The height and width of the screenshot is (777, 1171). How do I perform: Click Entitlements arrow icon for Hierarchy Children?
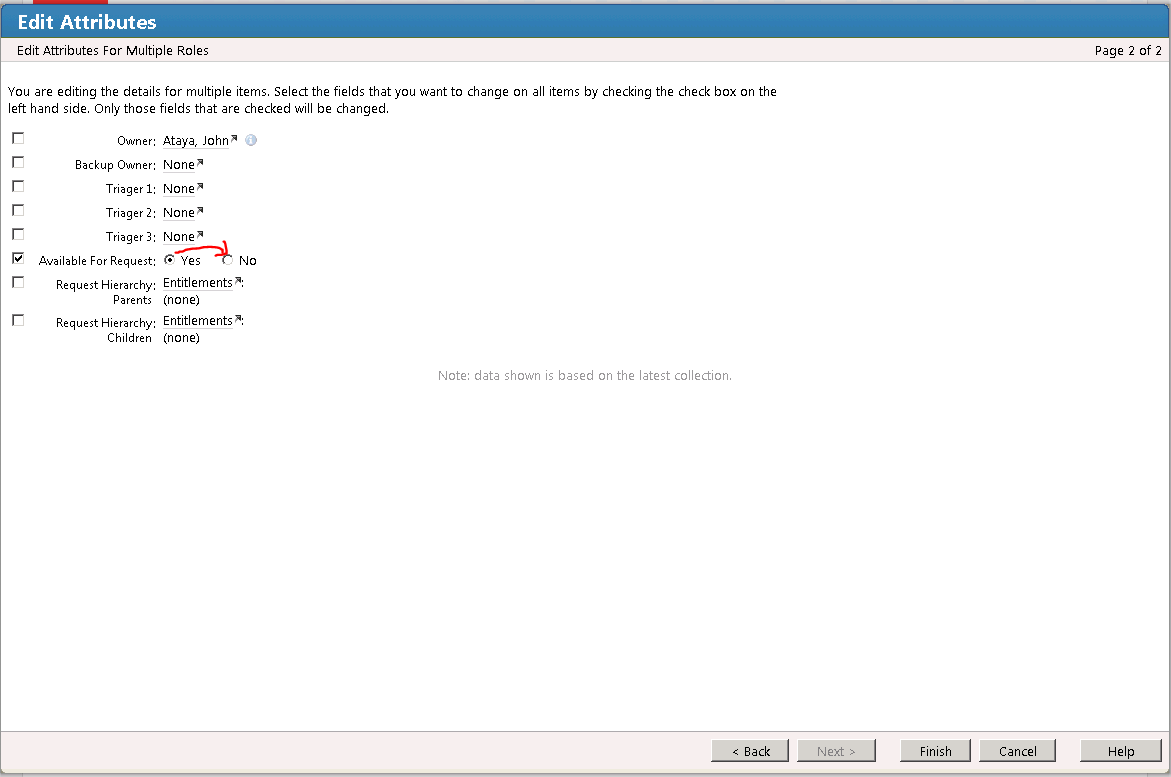point(238,319)
